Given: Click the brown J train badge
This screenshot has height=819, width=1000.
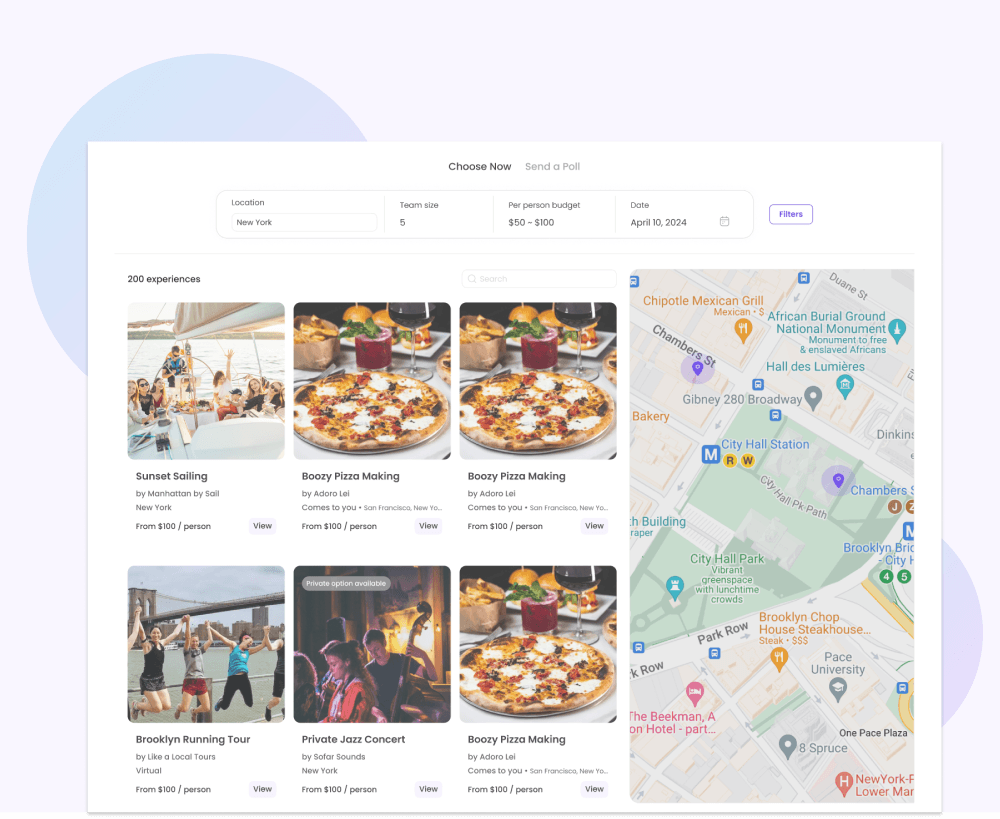Looking at the screenshot, I should click(x=895, y=506).
